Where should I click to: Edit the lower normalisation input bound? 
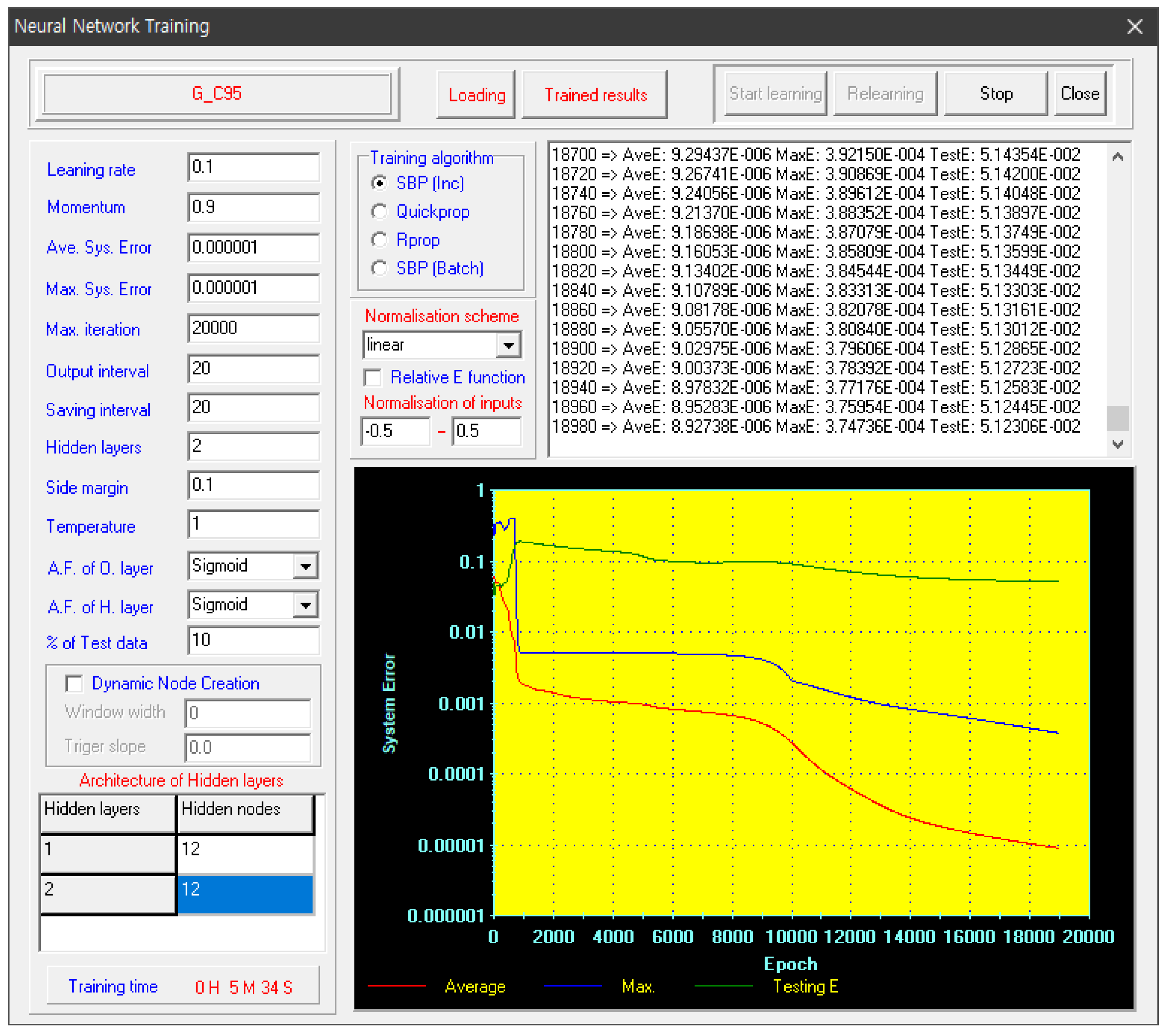pos(395,432)
